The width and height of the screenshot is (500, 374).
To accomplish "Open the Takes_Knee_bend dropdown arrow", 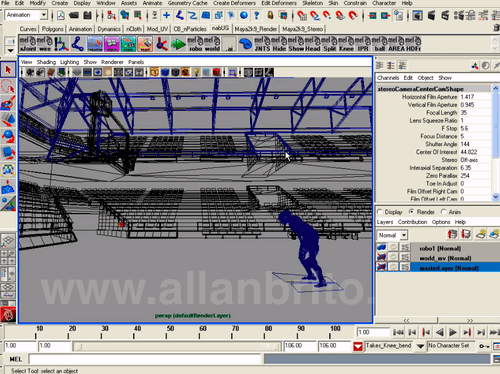I will point(420,346).
